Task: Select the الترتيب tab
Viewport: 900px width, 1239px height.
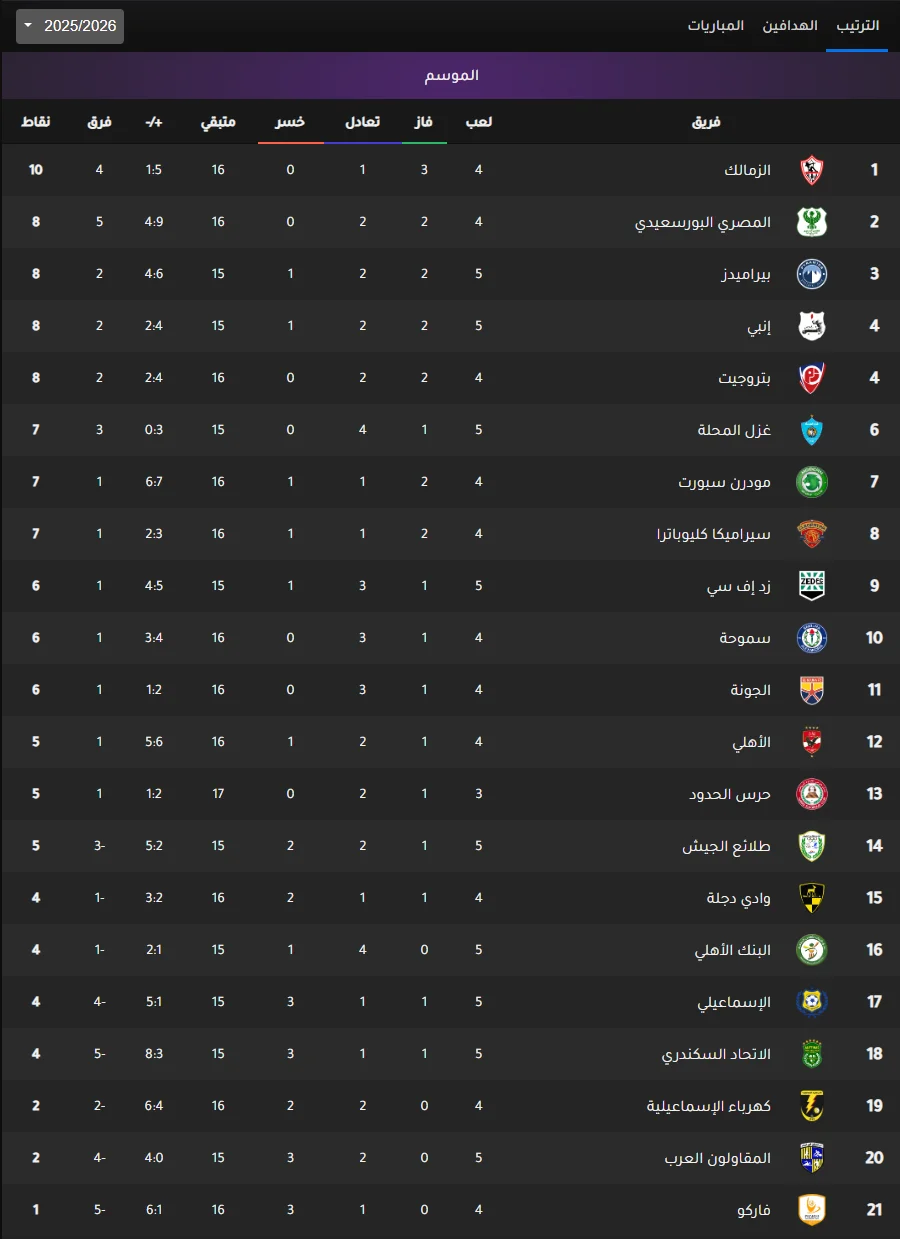Action: click(857, 25)
